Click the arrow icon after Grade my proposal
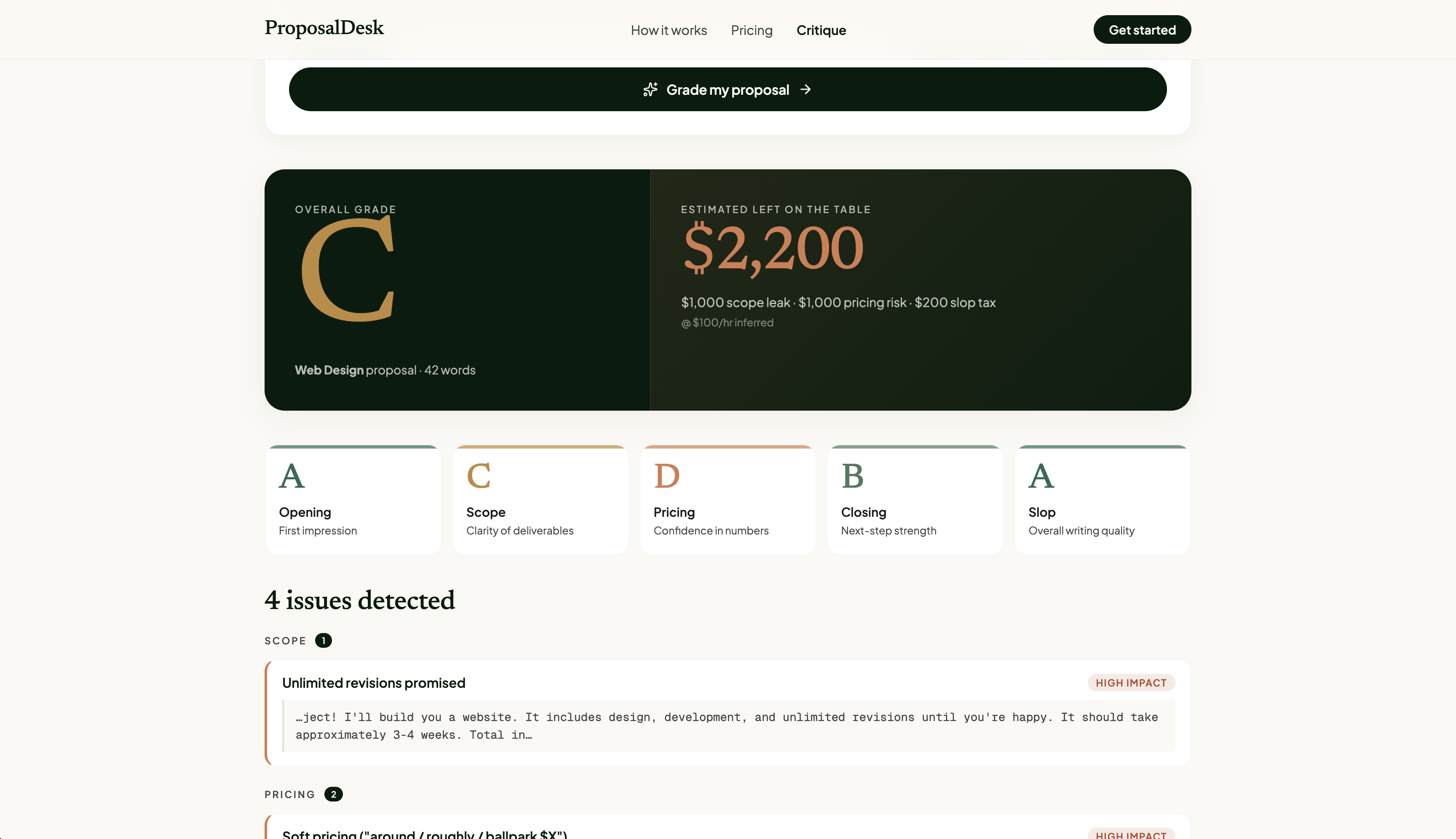The width and height of the screenshot is (1456, 839). (x=806, y=89)
